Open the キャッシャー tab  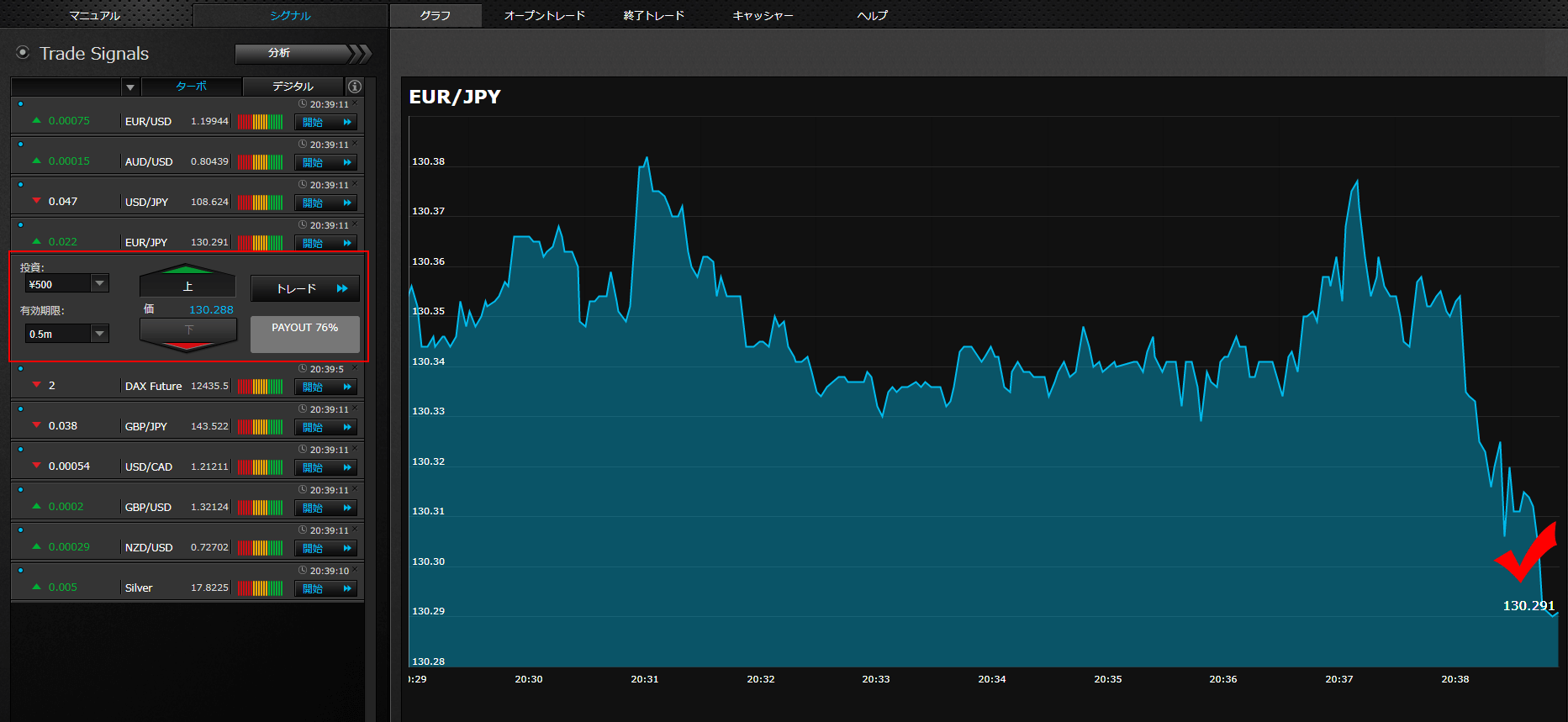(763, 15)
